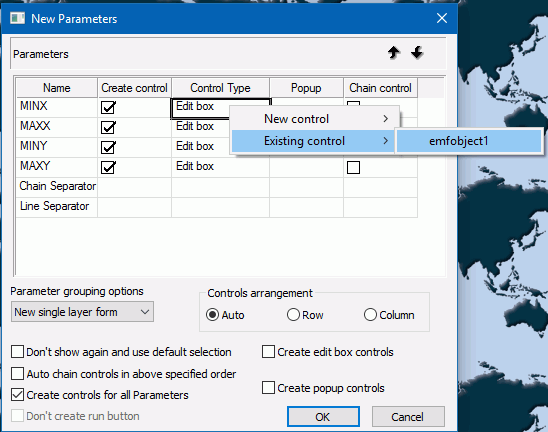Move parameter down with down arrow icon
The image size is (548, 432).
click(x=417, y=53)
